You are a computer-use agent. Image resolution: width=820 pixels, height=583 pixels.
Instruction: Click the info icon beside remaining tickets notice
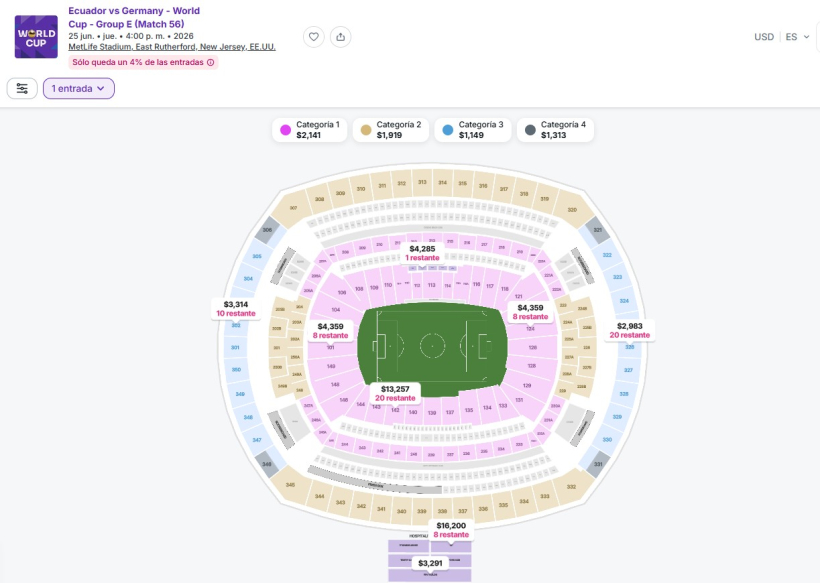point(211,62)
